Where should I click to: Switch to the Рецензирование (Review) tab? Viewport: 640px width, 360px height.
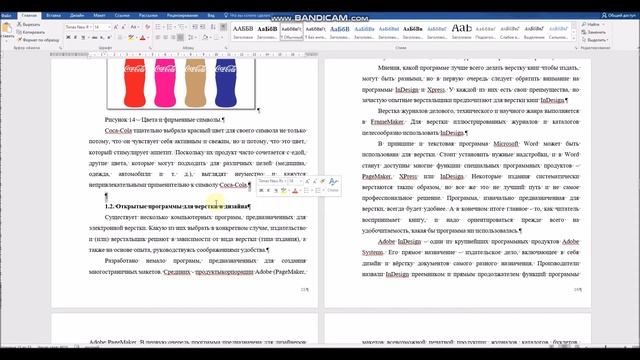[x=182, y=16]
